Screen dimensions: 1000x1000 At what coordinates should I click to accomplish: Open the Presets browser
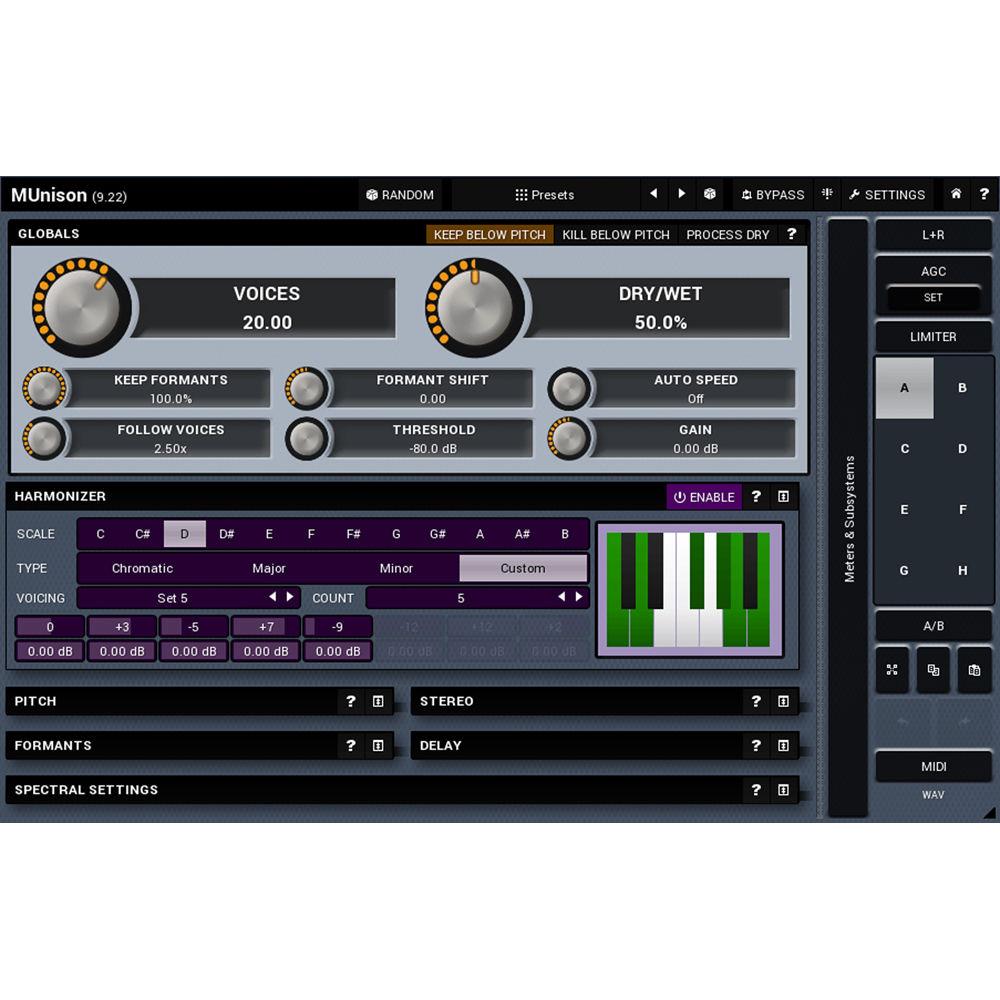545,195
